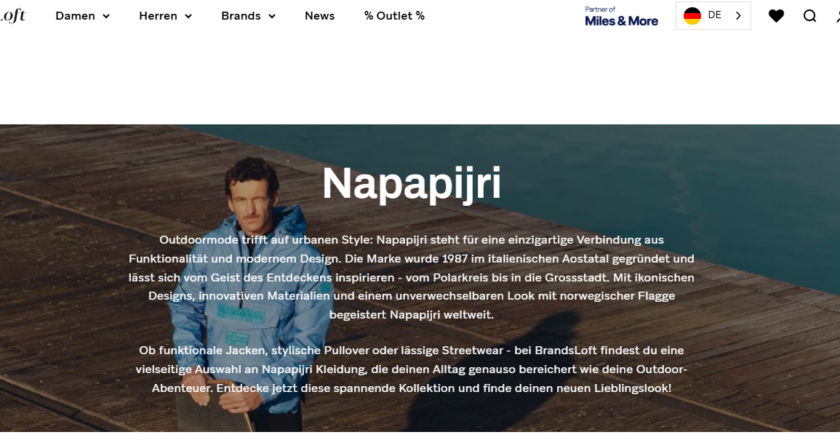Open the Brands menu item
This screenshot has height=440, width=840.
241,16
